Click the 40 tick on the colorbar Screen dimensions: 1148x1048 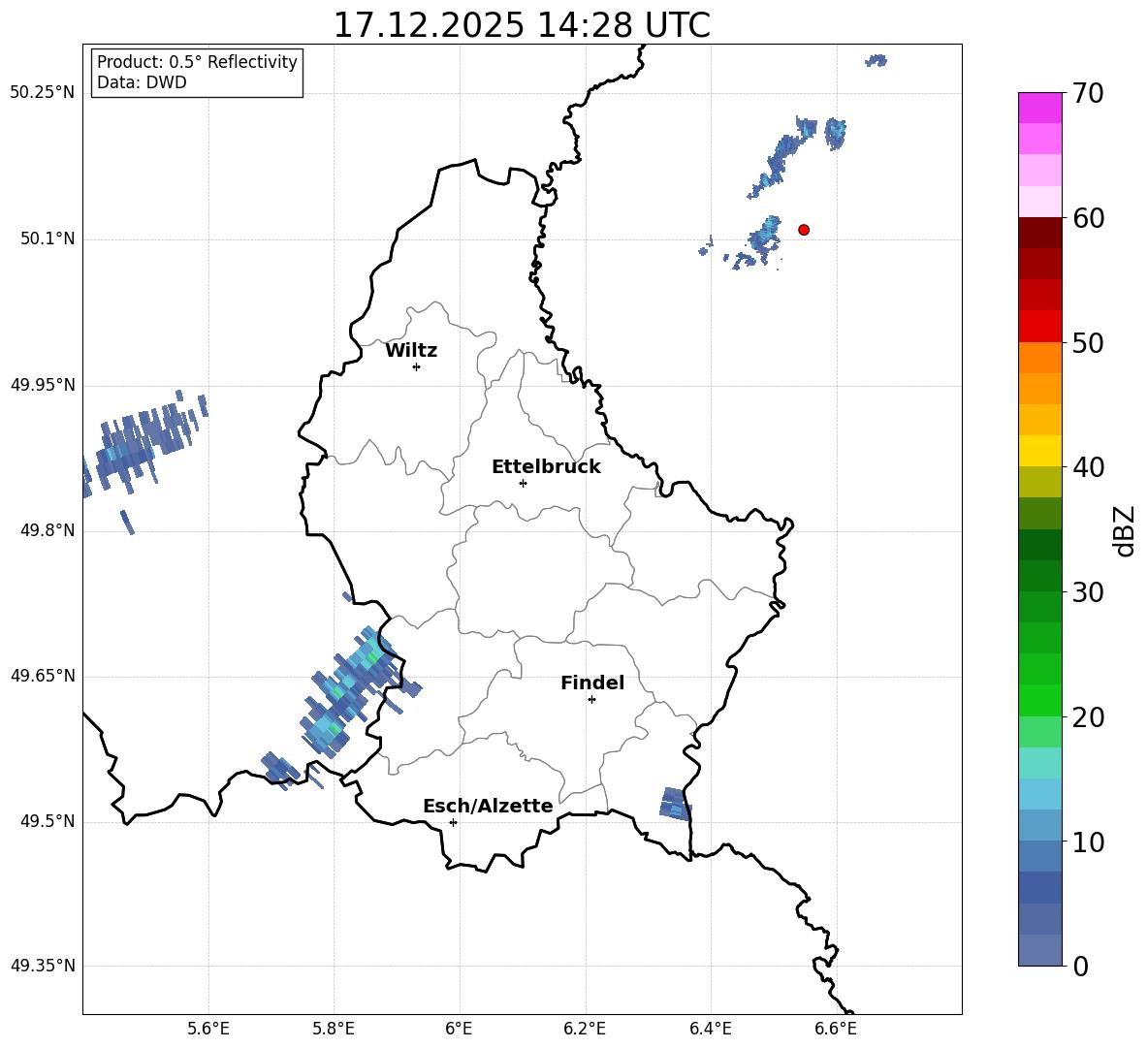[x=1087, y=467]
